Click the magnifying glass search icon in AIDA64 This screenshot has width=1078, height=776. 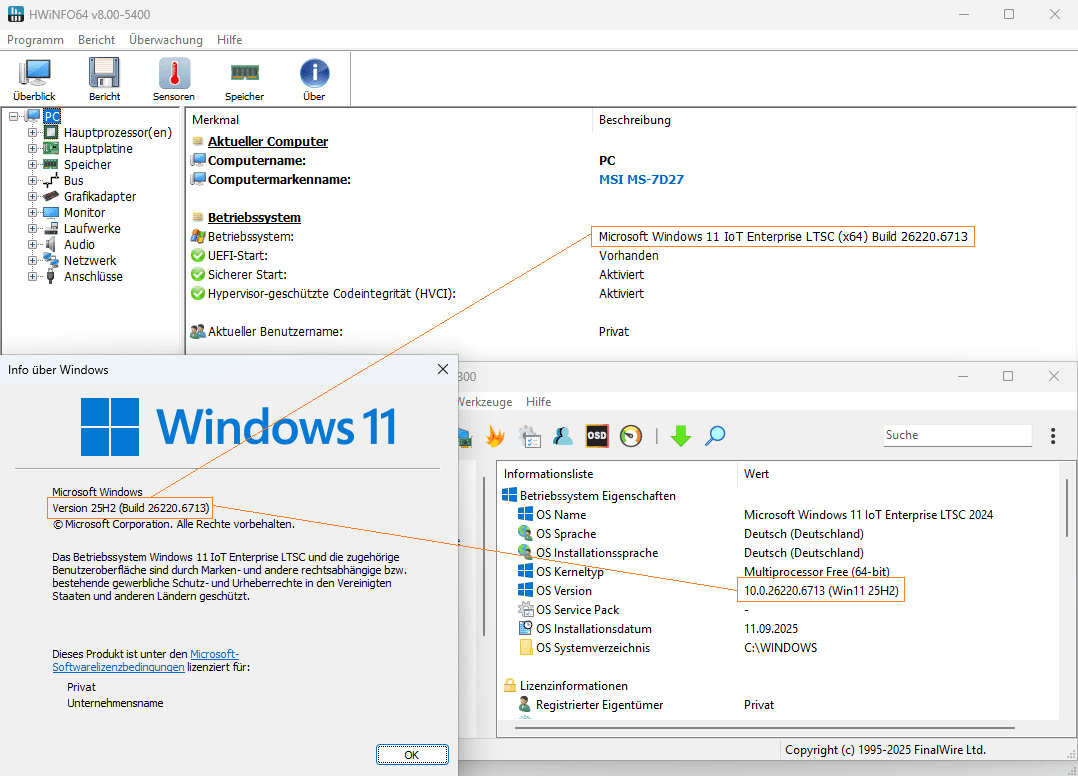[x=715, y=436]
